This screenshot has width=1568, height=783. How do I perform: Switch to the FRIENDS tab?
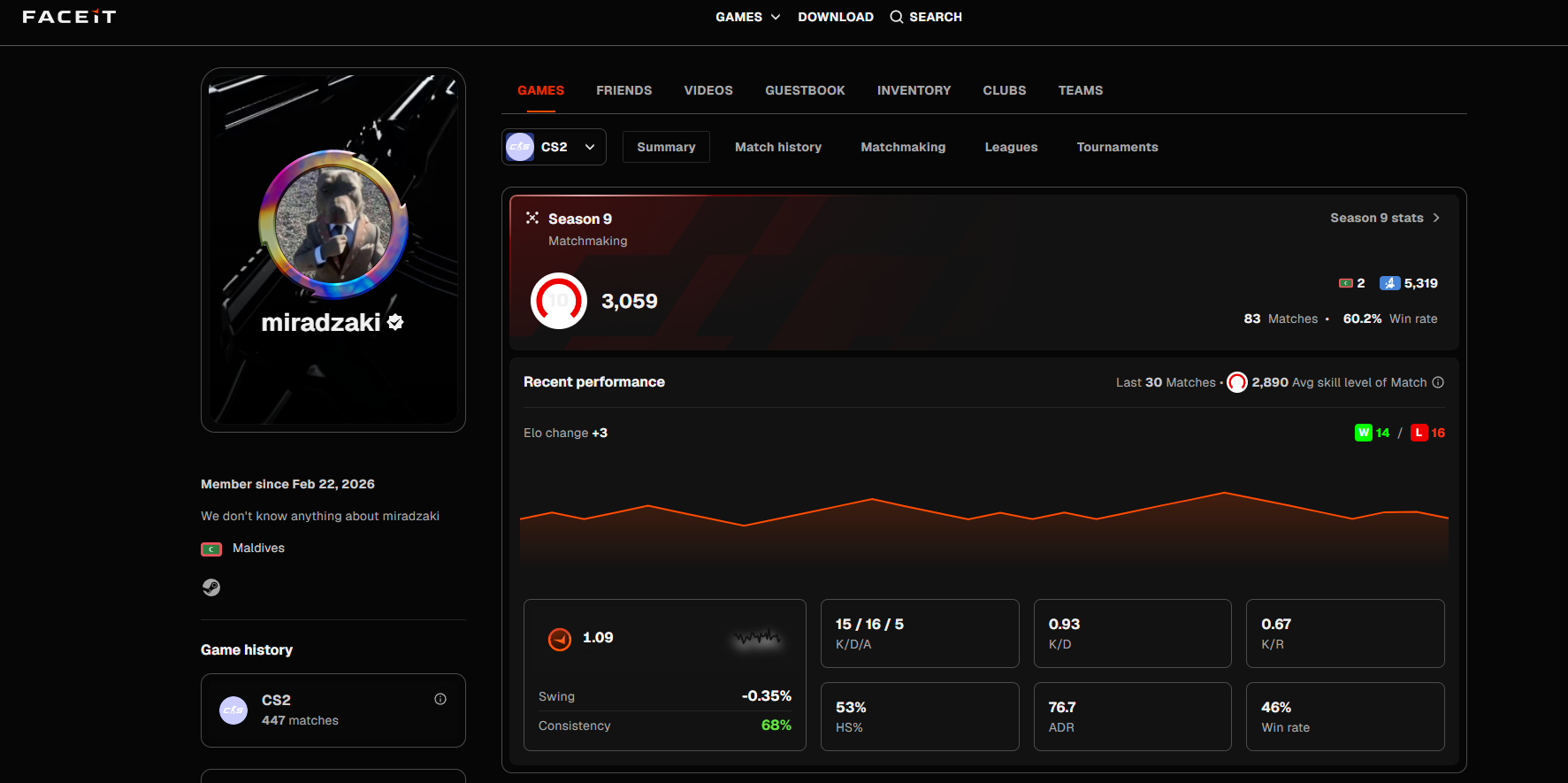(624, 90)
